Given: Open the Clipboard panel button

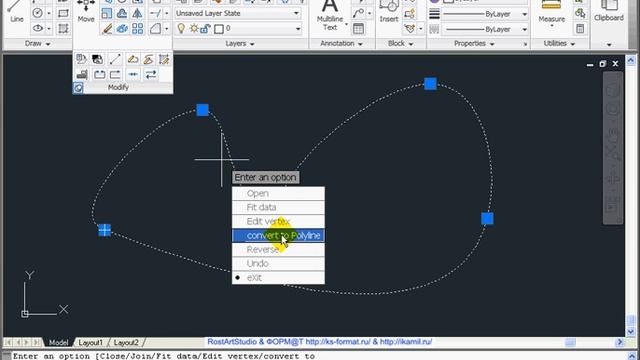Looking at the screenshot, I should [609, 12].
